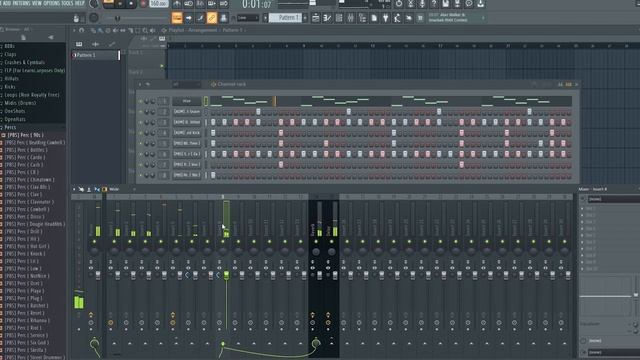Click the Insert 8 volume fader
640x360 pixels.
pyautogui.click(x=227, y=275)
